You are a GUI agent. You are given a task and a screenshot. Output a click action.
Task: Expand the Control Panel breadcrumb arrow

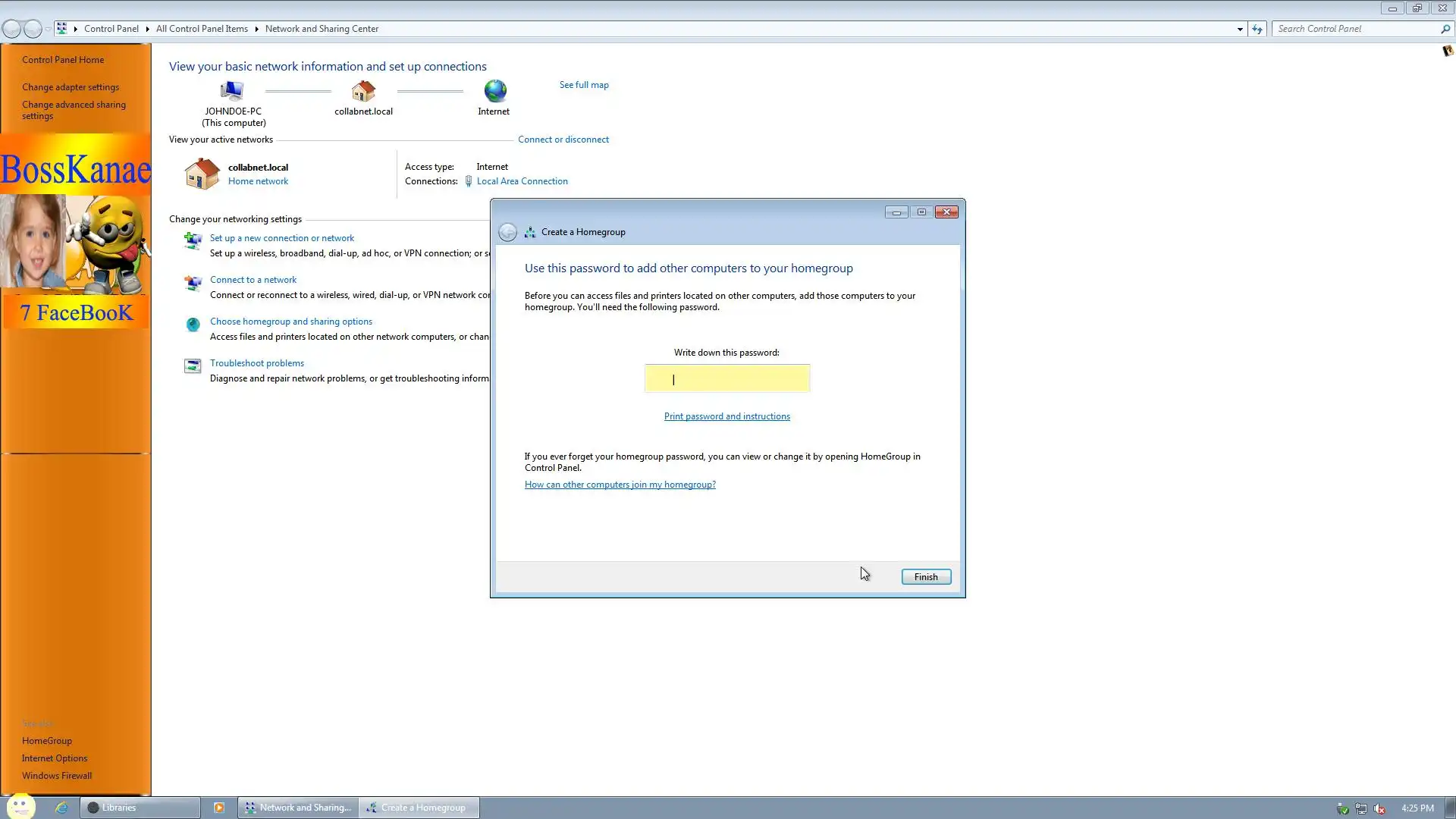(147, 29)
